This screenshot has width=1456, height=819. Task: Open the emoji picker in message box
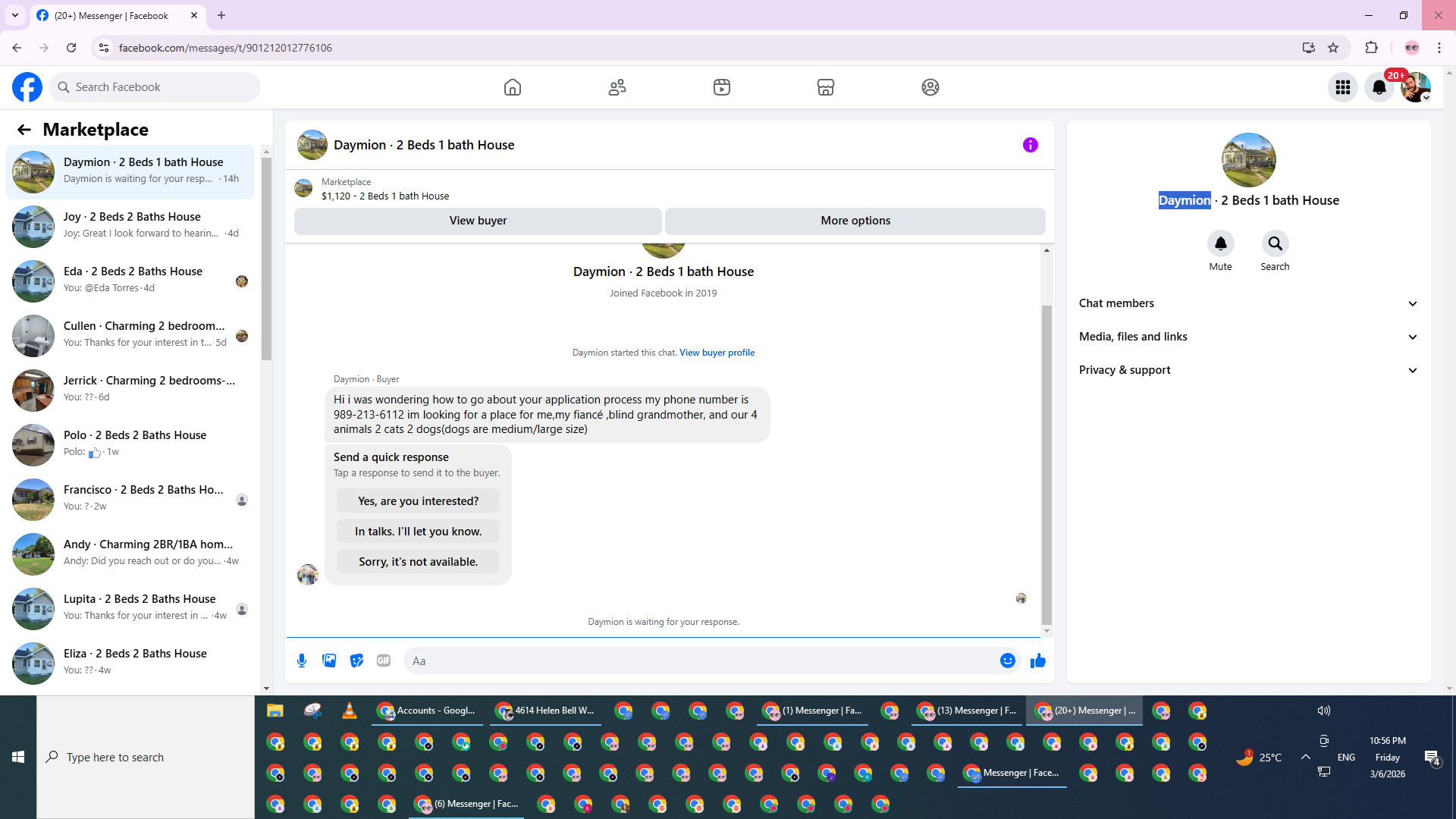pyautogui.click(x=1007, y=661)
